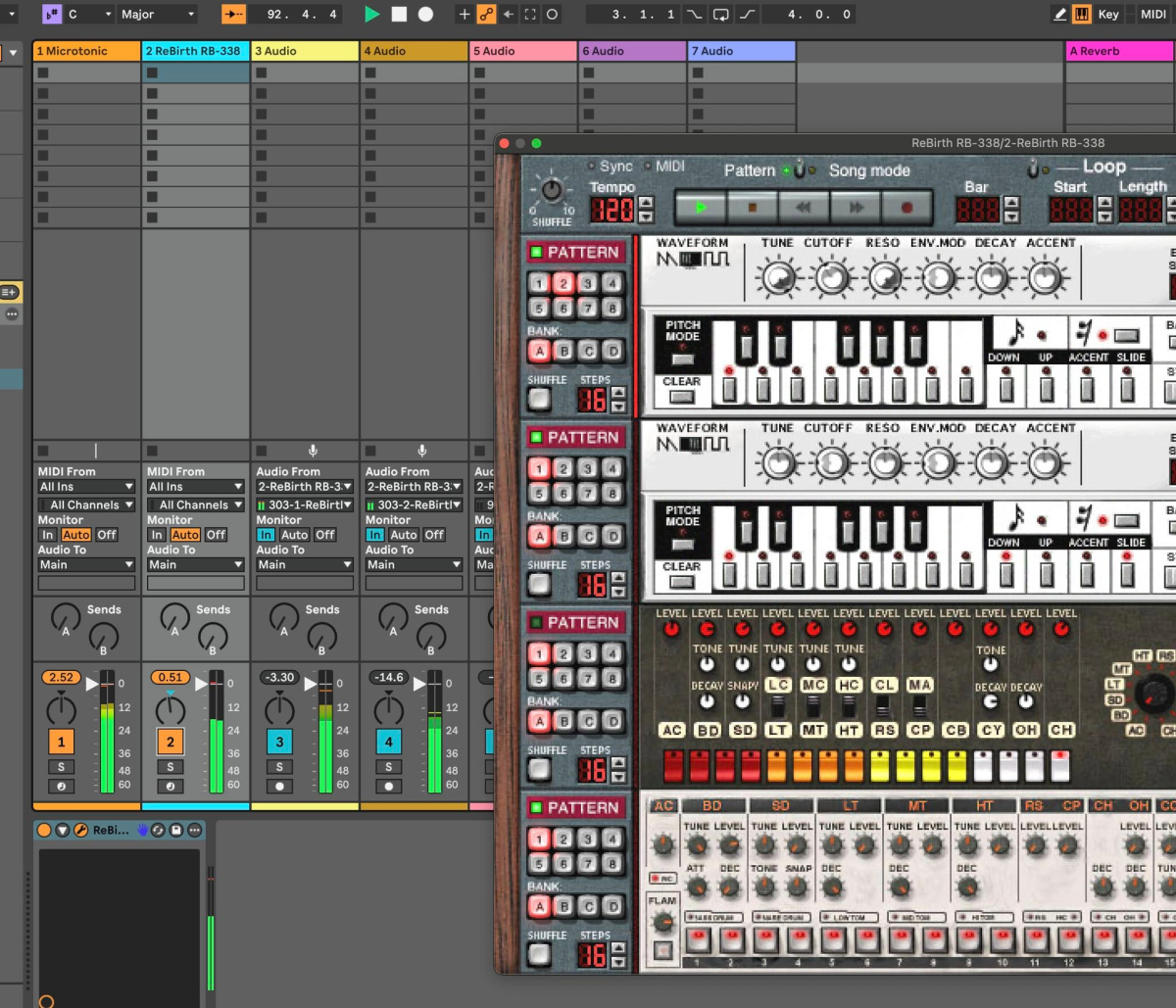Select the 6 Audio track header
The height and width of the screenshot is (1008, 1176).
633,51
